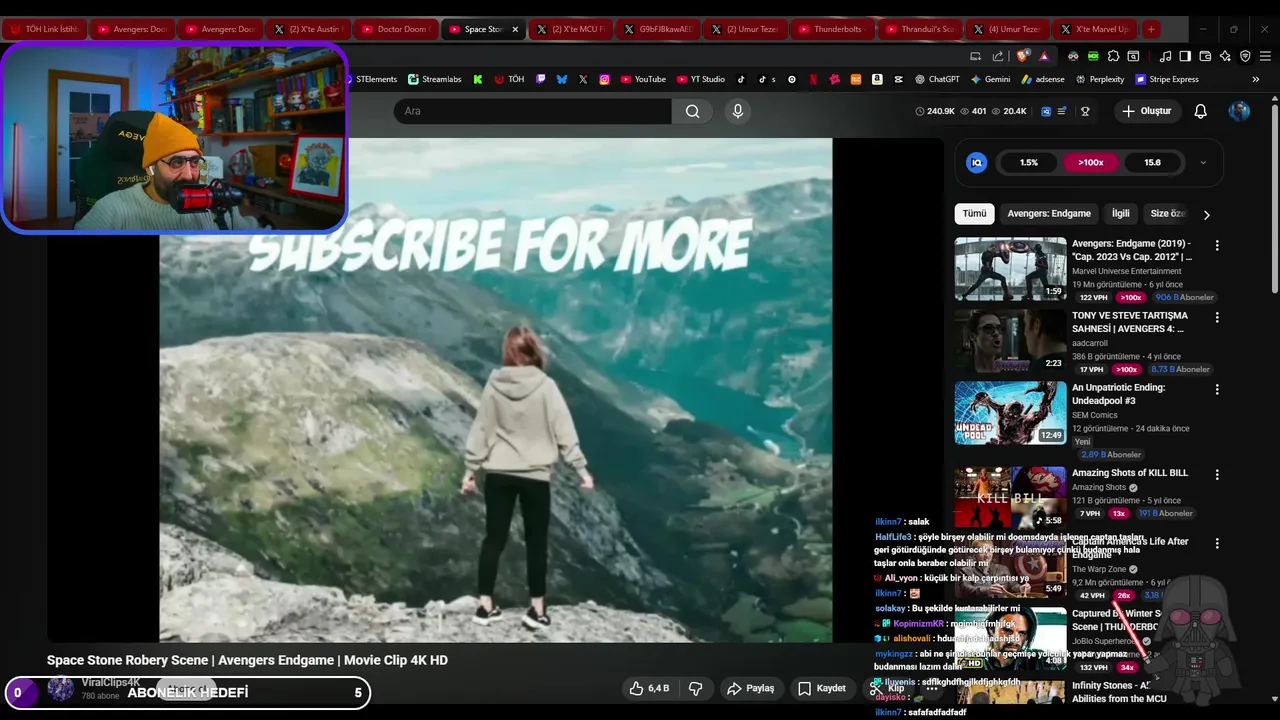
Task: Open the YouTube bookmark
Action: (642, 79)
